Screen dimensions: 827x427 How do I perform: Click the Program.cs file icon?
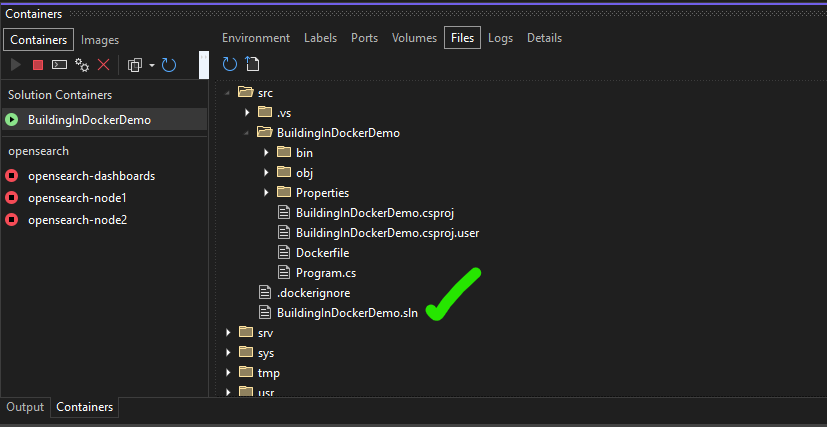(284, 273)
